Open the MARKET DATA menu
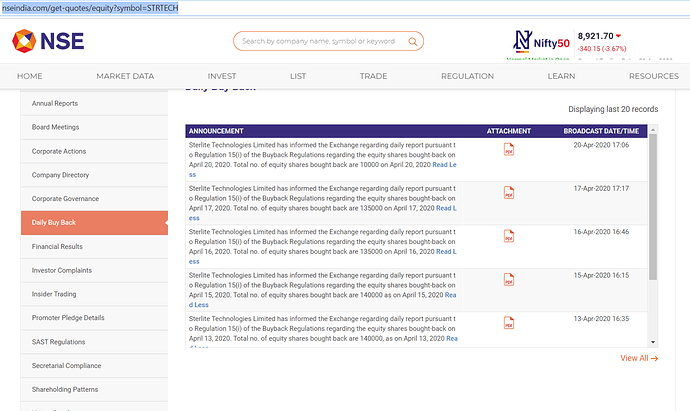690x411 pixels. pyautogui.click(x=125, y=76)
